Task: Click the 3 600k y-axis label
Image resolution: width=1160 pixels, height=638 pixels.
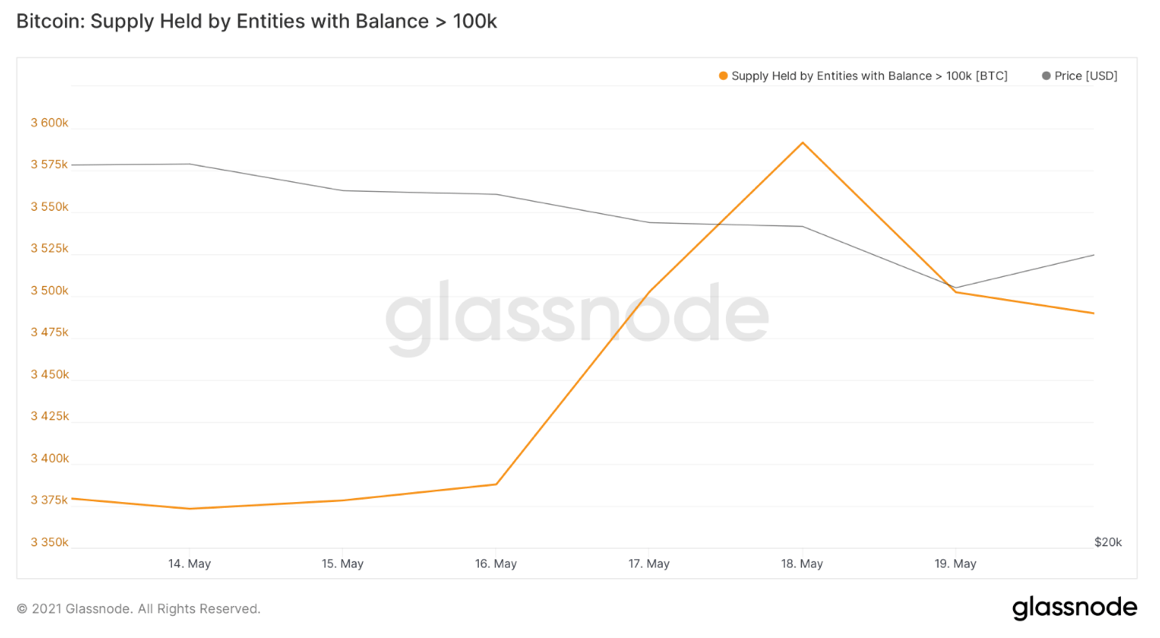Action: click(x=50, y=123)
